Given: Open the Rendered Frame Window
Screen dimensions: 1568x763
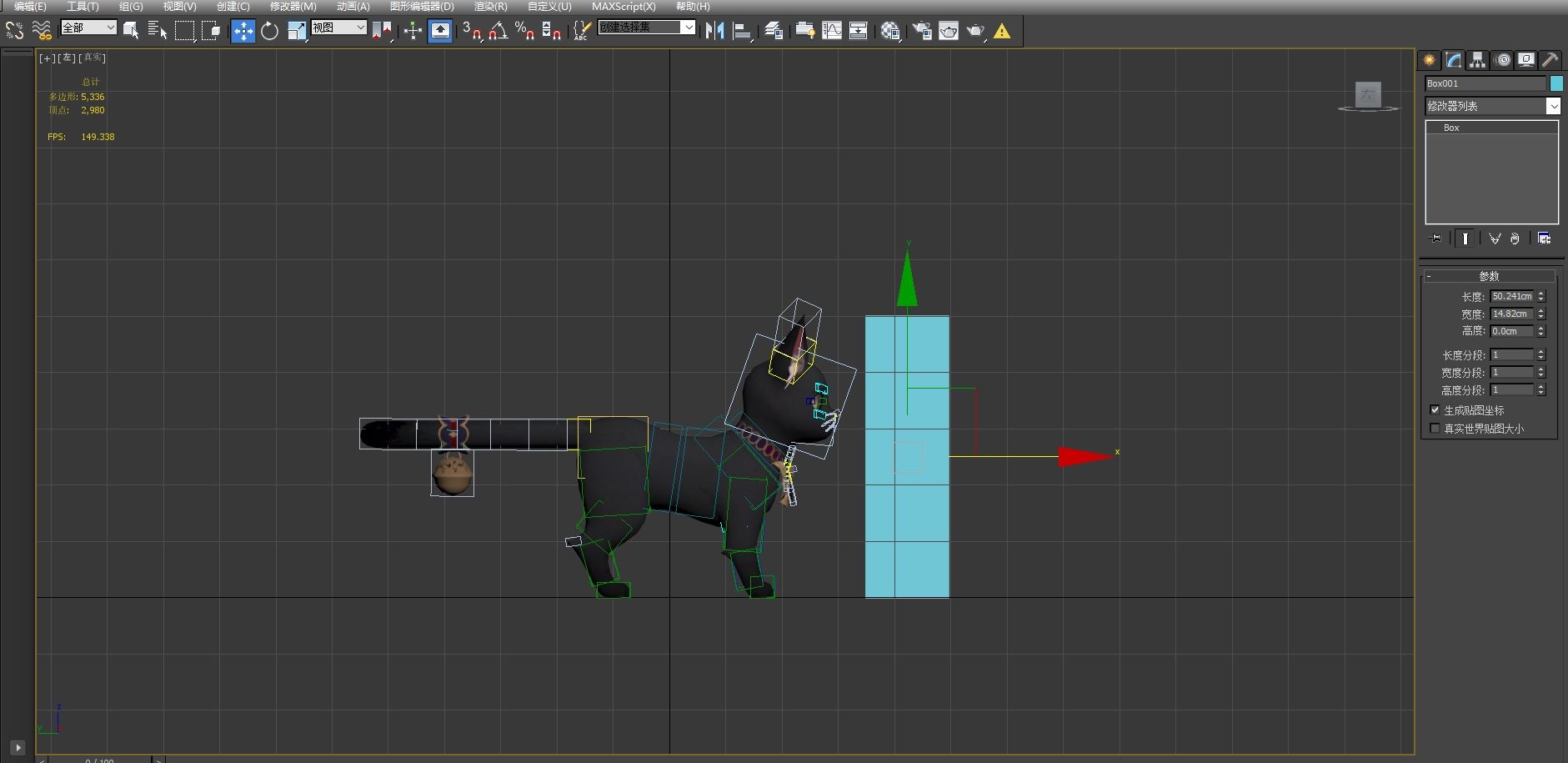Looking at the screenshot, I should (949, 31).
